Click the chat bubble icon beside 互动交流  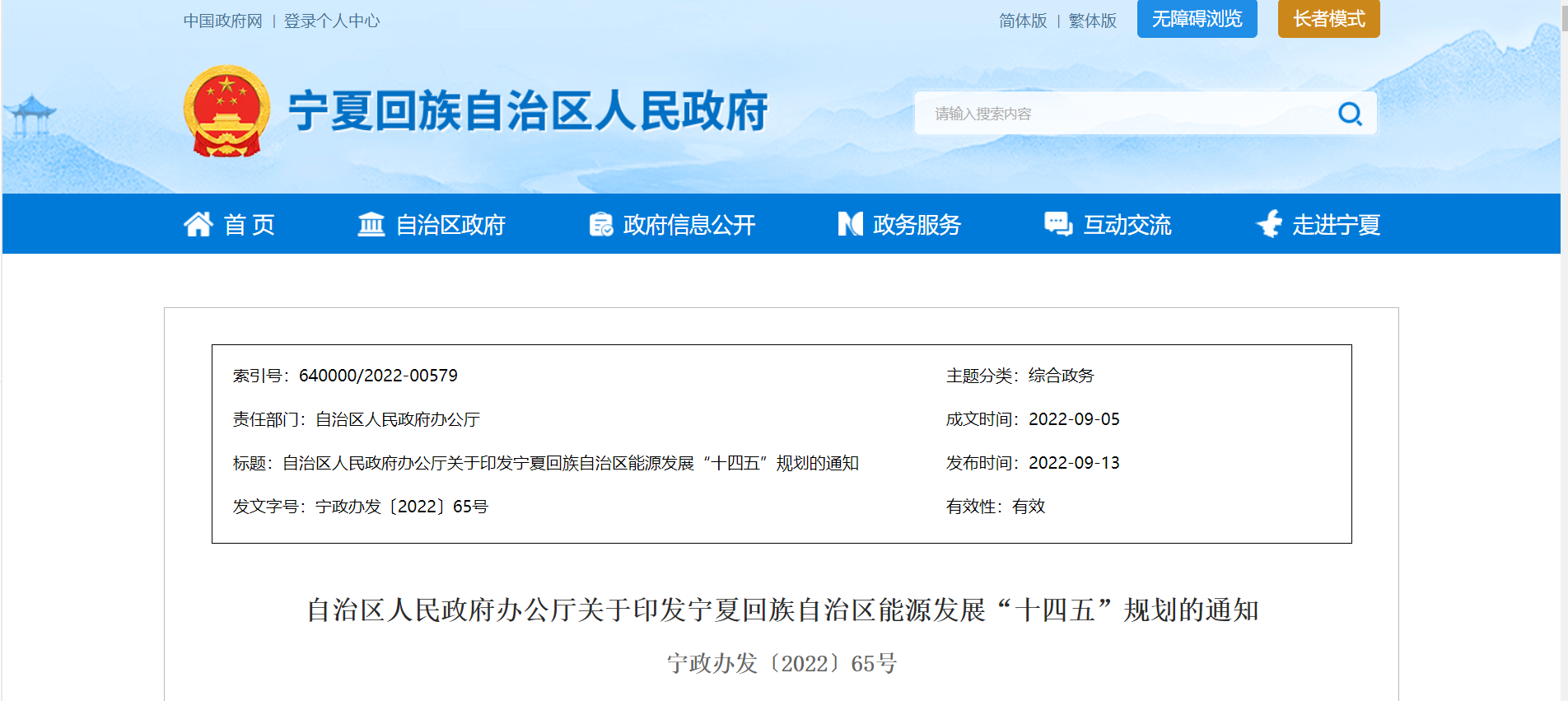(1057, 224)
